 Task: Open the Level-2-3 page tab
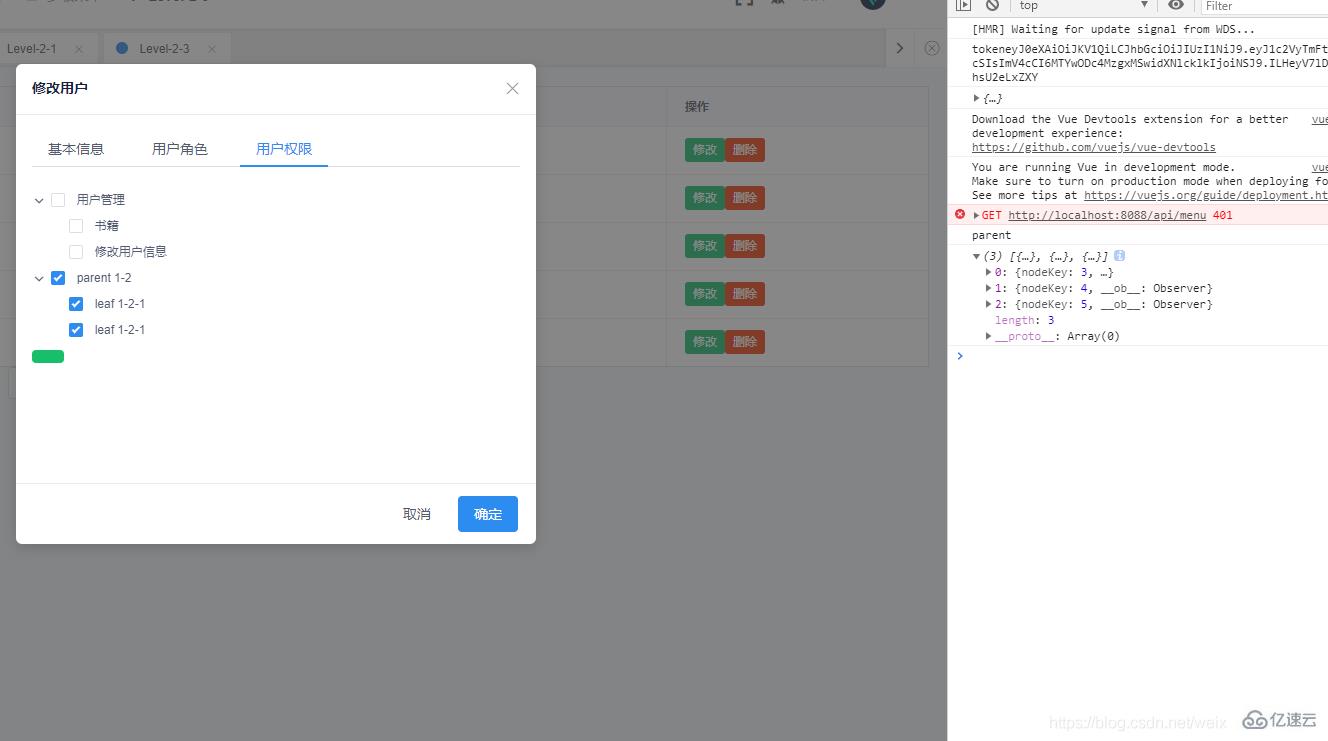coord(164,48)
